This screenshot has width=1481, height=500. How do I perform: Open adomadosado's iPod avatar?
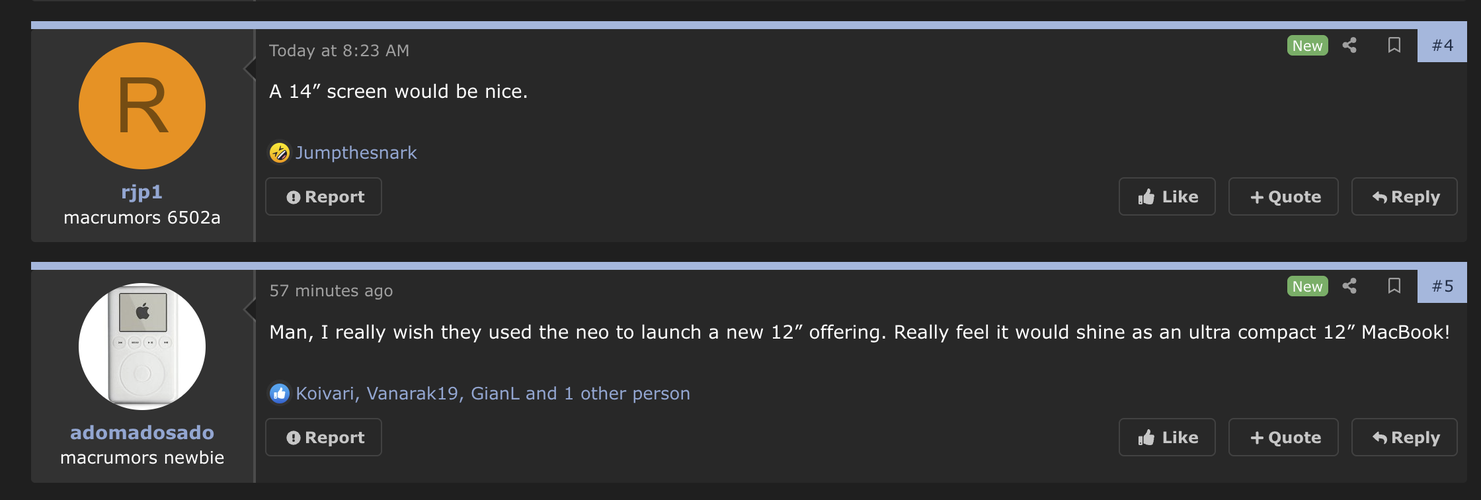click(x=142, y=346)
